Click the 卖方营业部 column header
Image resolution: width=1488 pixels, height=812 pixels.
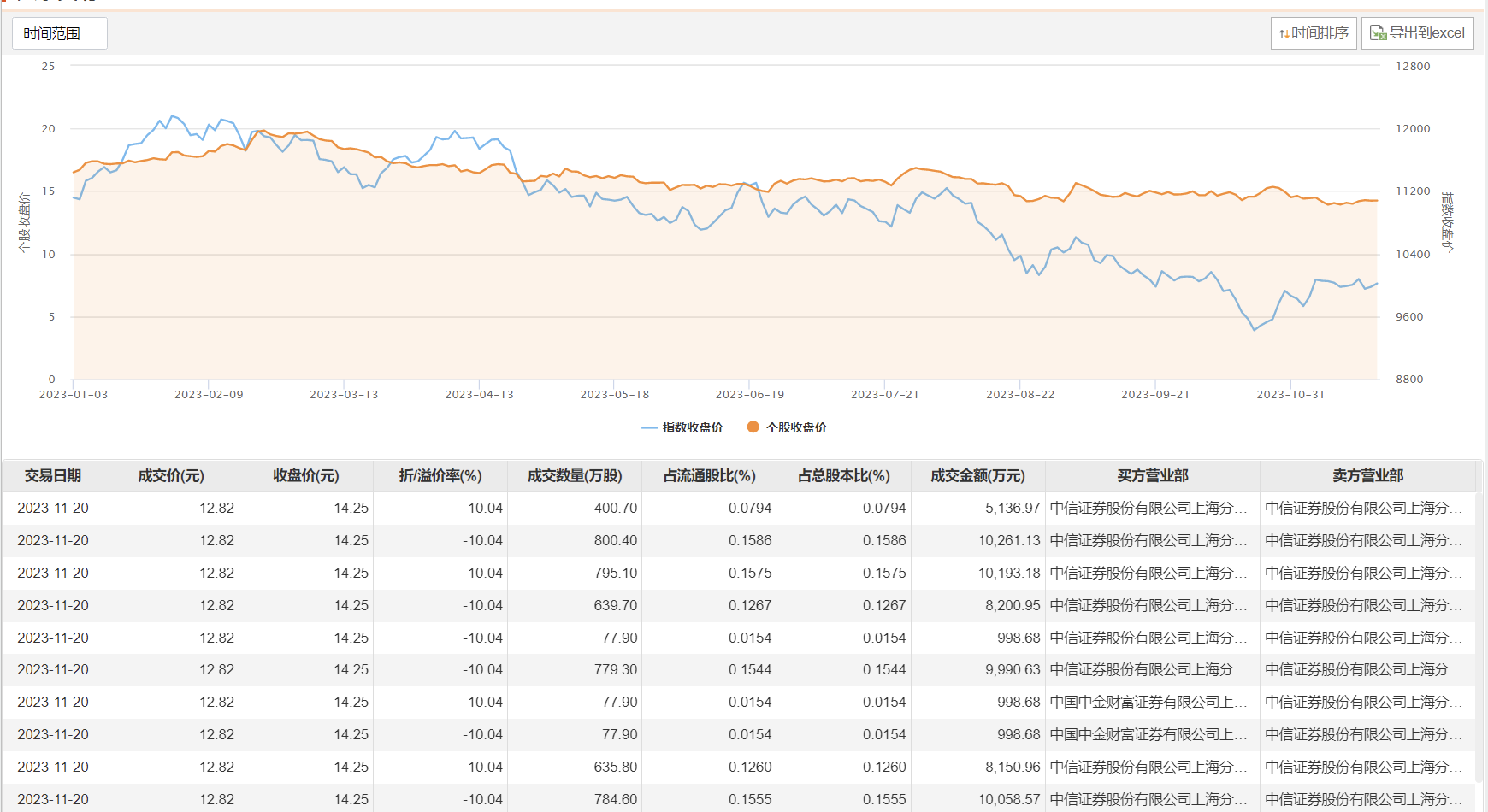1367,476
